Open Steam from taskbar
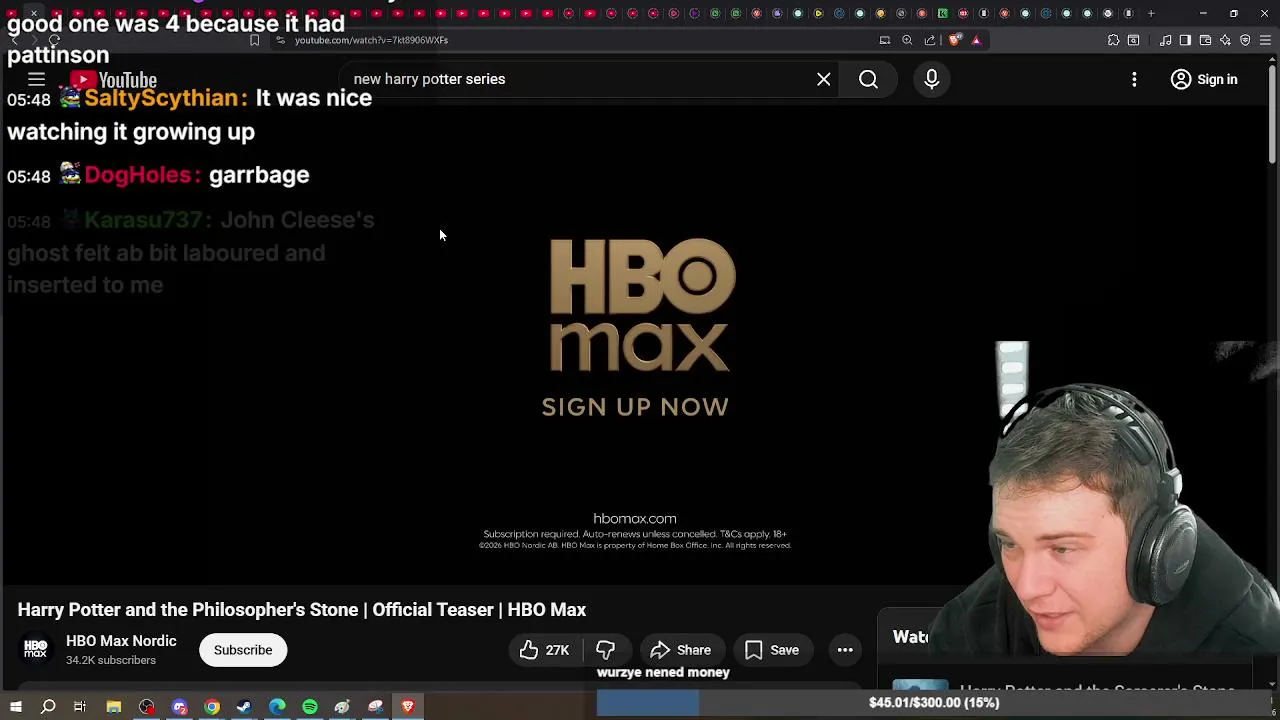 pos(244,707)
